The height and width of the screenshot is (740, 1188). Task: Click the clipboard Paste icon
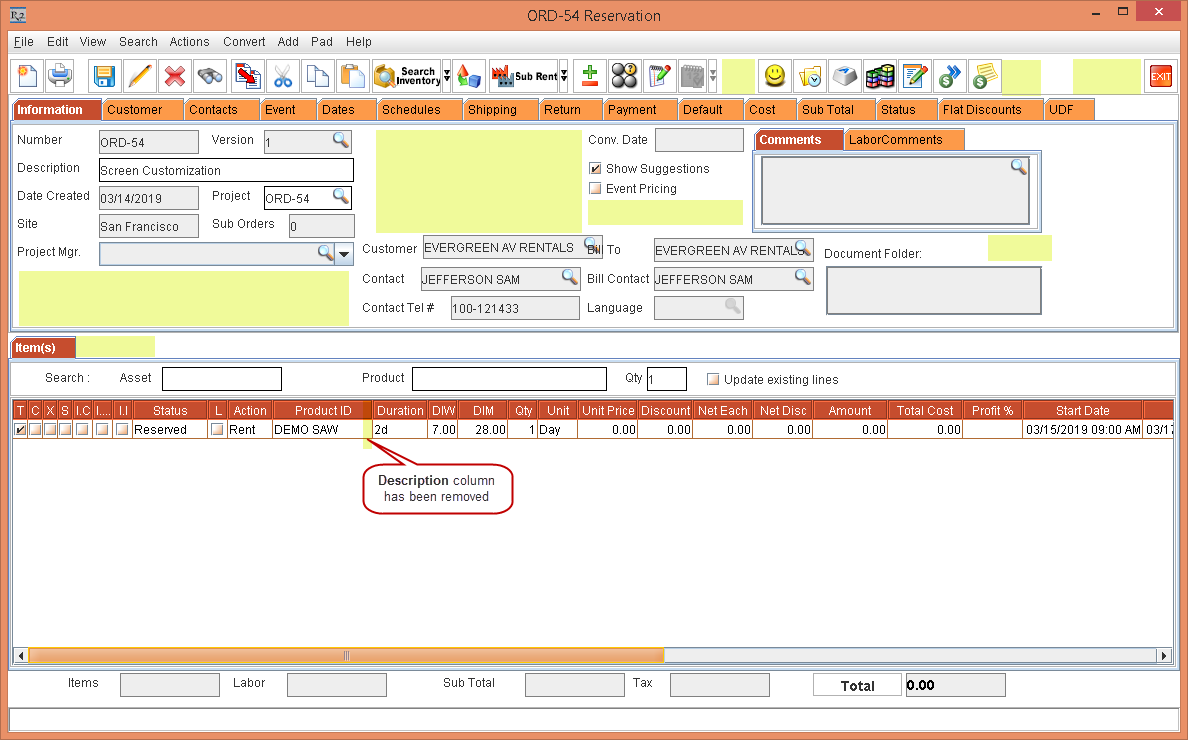(352, 76)
